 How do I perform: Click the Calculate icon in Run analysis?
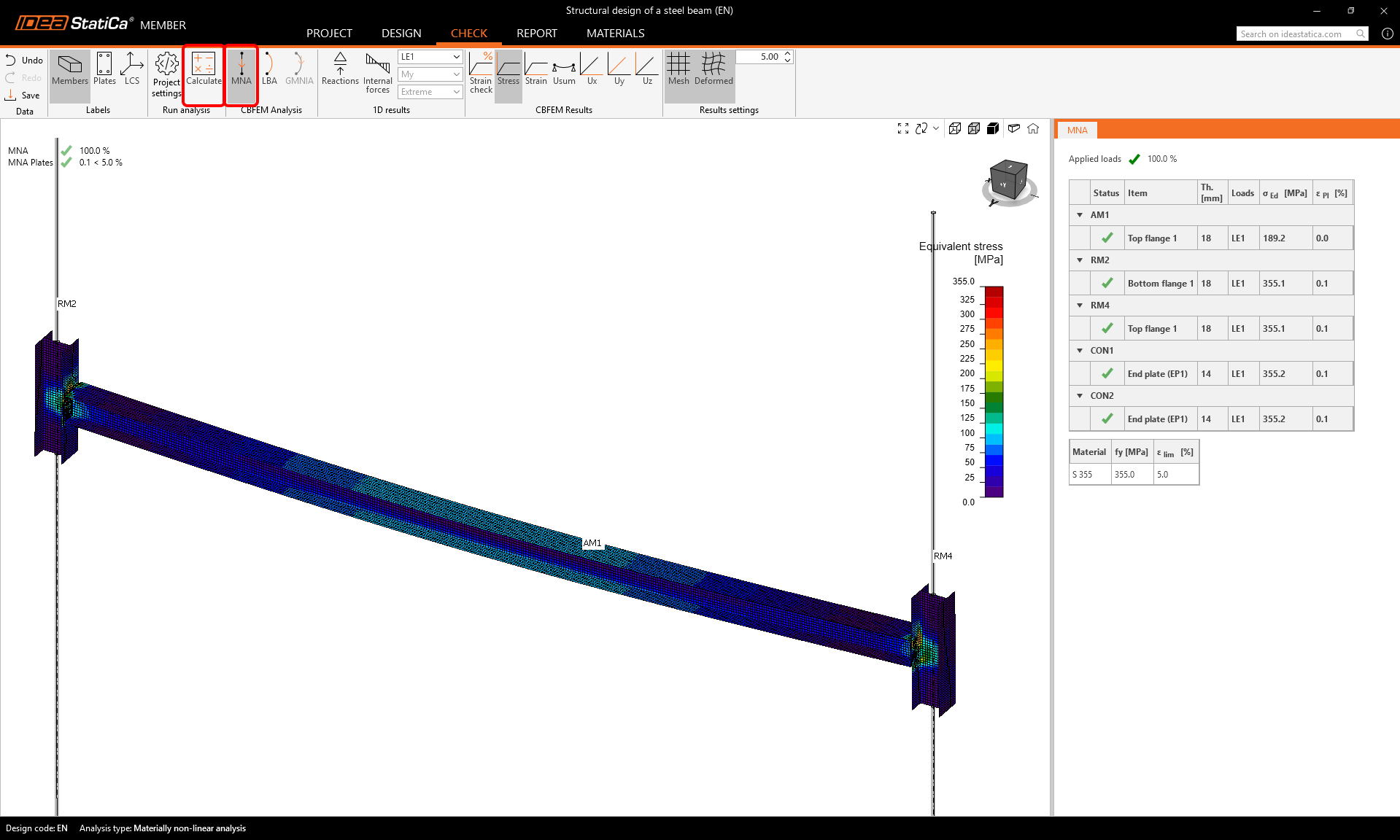[204, 69]
